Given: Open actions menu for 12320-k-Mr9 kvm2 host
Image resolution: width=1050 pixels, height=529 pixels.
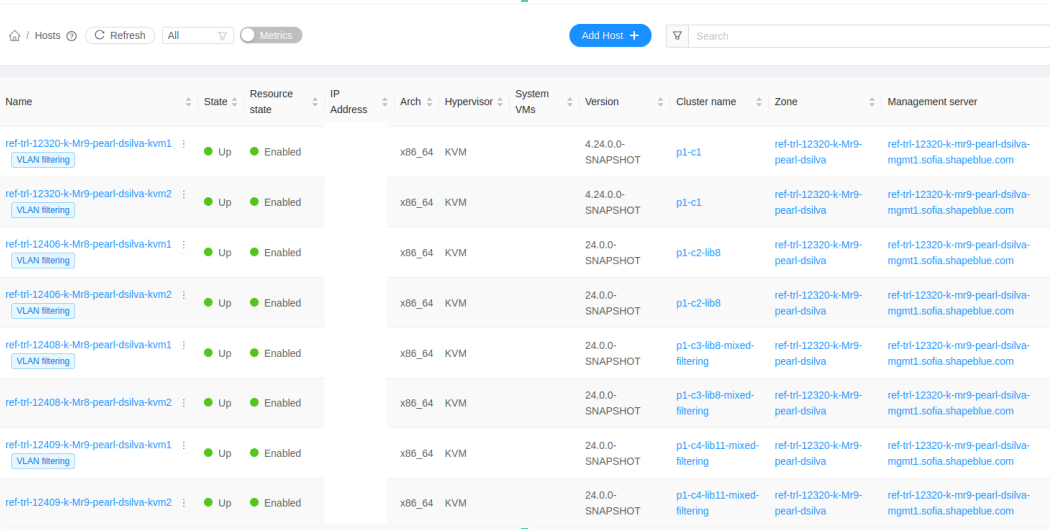Looking at the screenshot, I should 184,194.
